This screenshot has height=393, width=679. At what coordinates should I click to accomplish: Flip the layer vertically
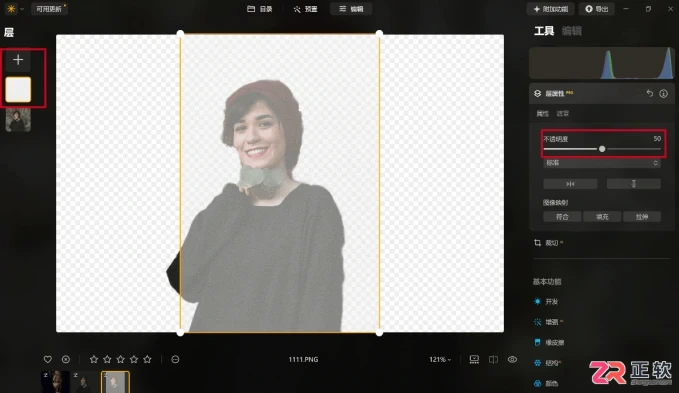(x=634, y=184)
